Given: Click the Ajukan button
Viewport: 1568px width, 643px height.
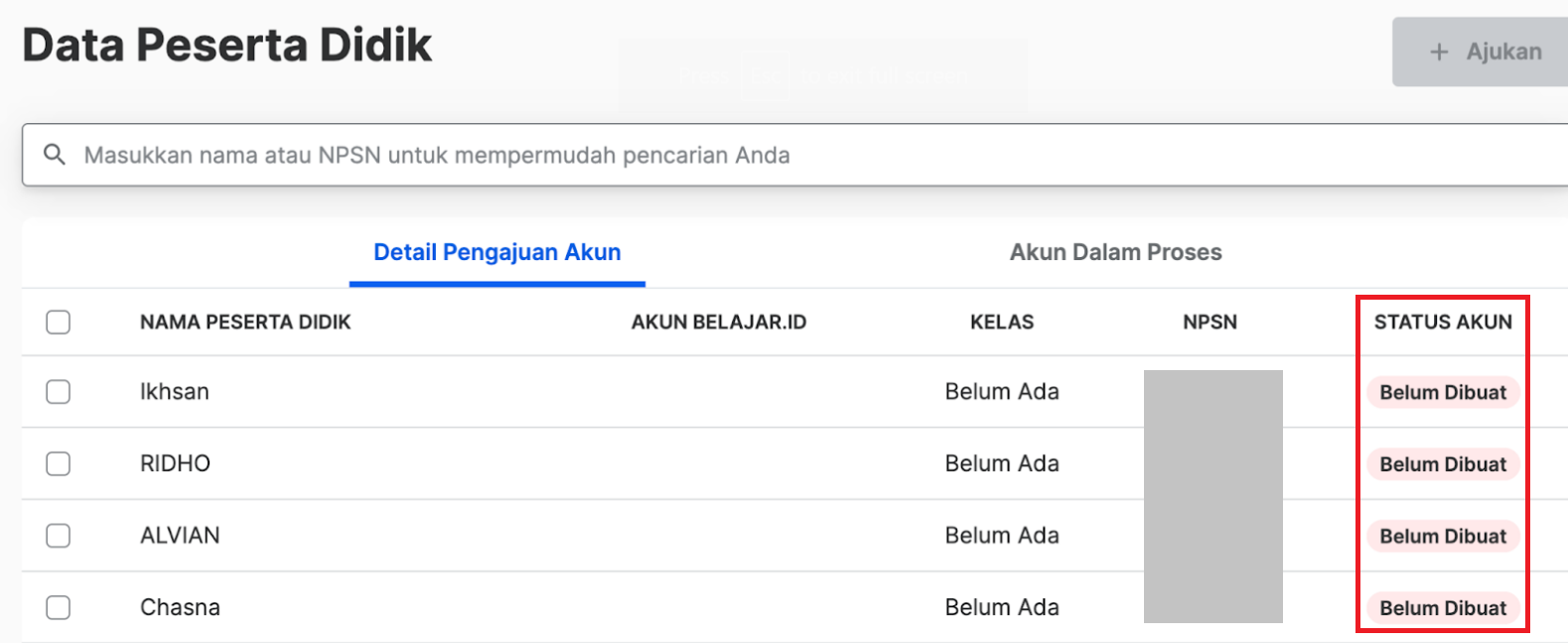Looking at the screenshot, I should pos(1480,52).
